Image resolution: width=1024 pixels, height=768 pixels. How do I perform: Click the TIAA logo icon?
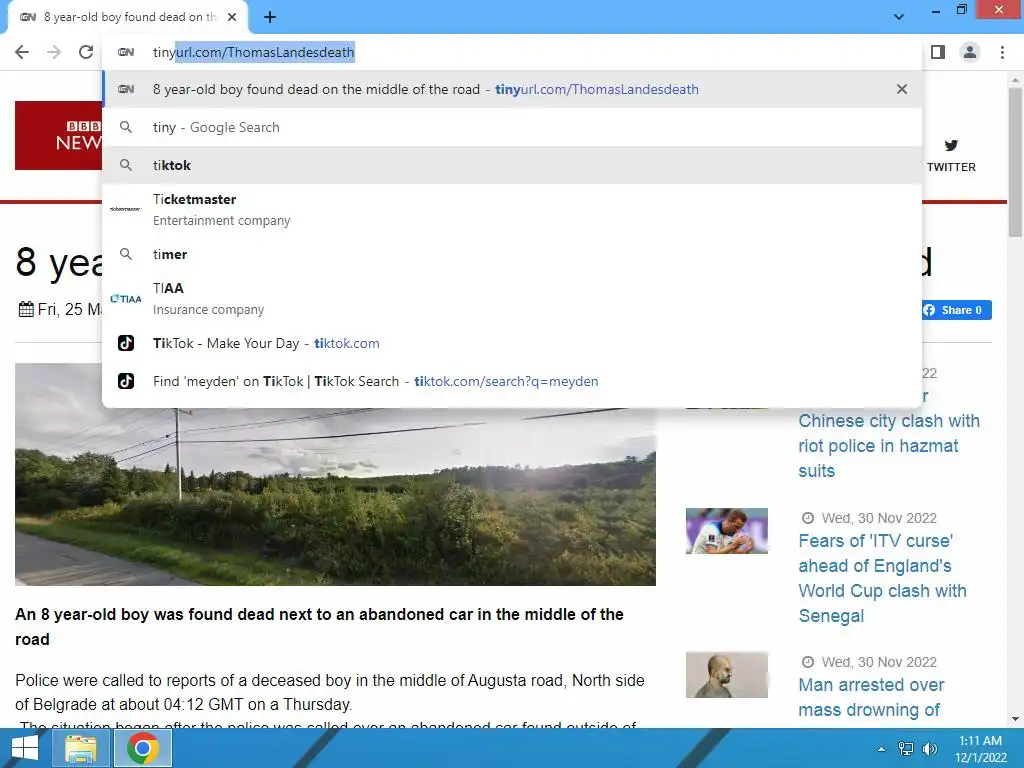[x=125, y=298]
